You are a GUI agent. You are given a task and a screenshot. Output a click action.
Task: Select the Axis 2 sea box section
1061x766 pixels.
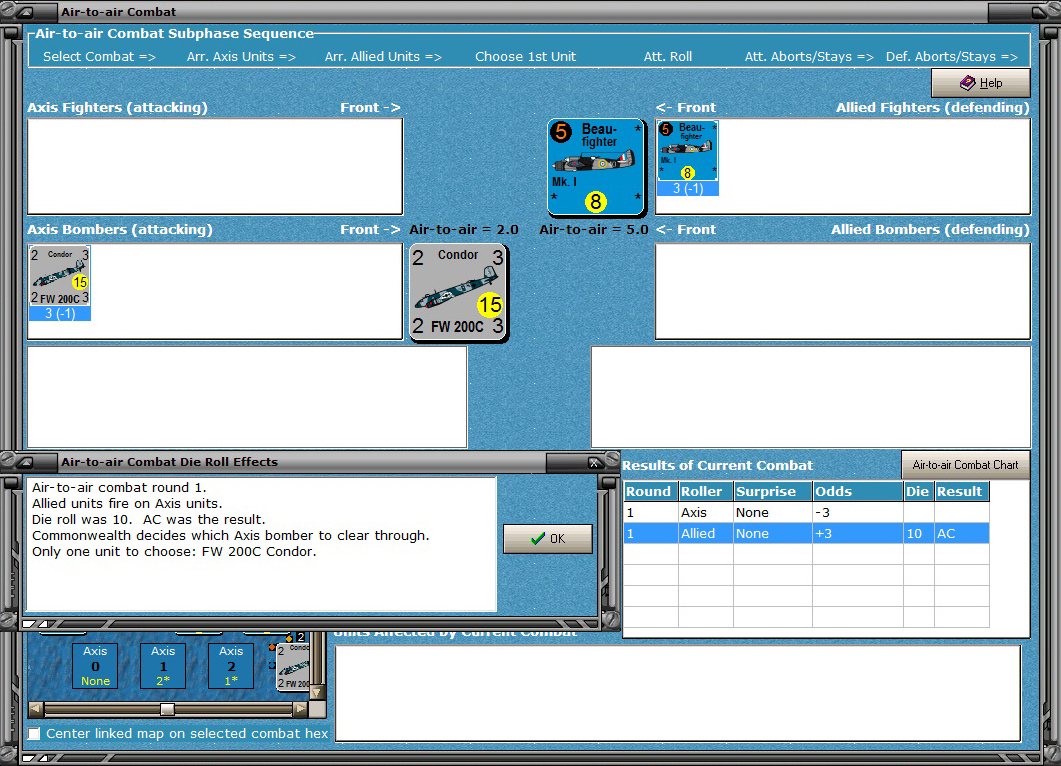click(231, 667)
